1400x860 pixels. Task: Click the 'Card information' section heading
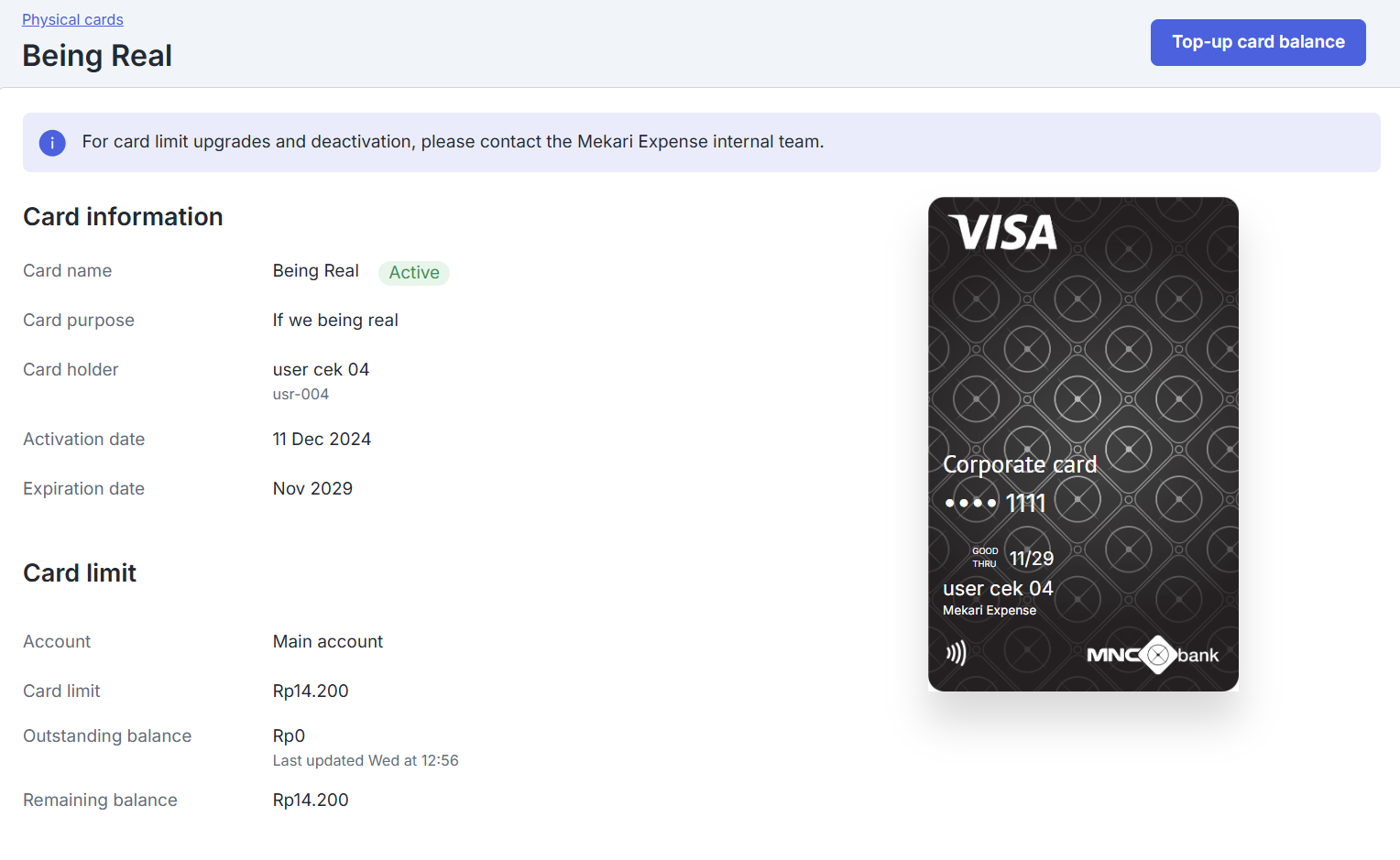point(123,217)
